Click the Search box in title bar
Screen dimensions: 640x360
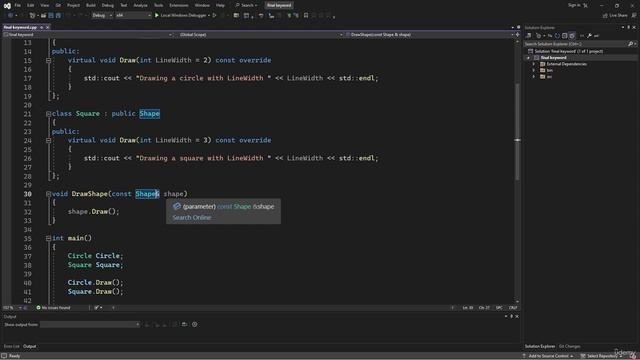246,5
